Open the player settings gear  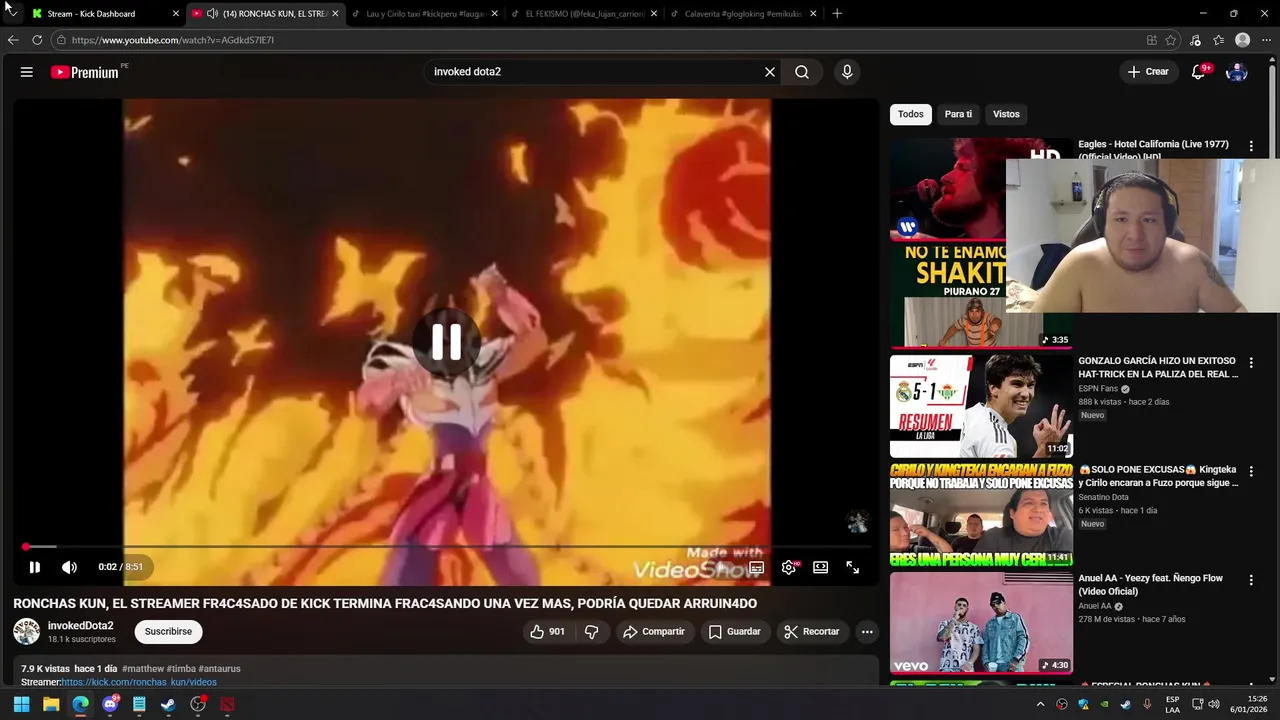(x=789, y=567)
